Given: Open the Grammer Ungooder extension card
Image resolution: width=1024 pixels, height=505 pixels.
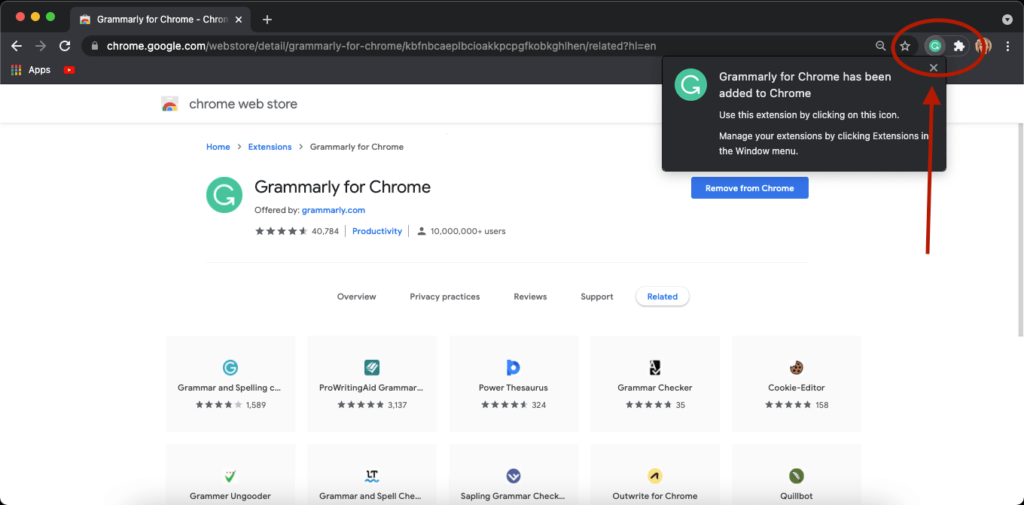Looking at the screenshot, I should 230,474.
